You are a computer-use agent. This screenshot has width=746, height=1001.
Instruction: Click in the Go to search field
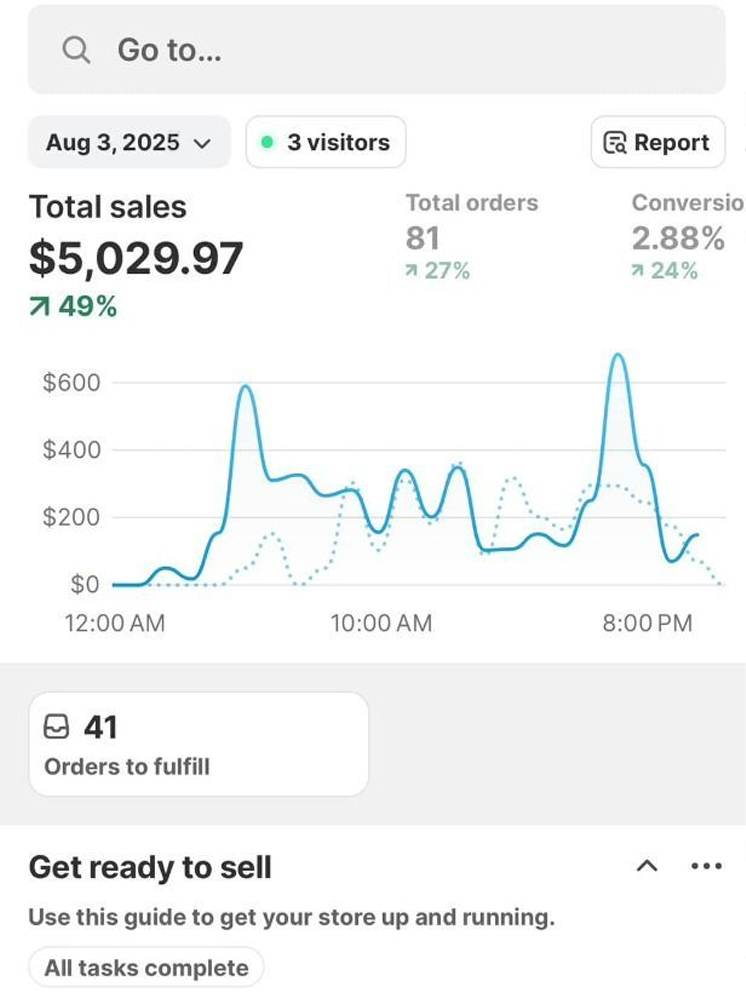click(x=376, y=50)
